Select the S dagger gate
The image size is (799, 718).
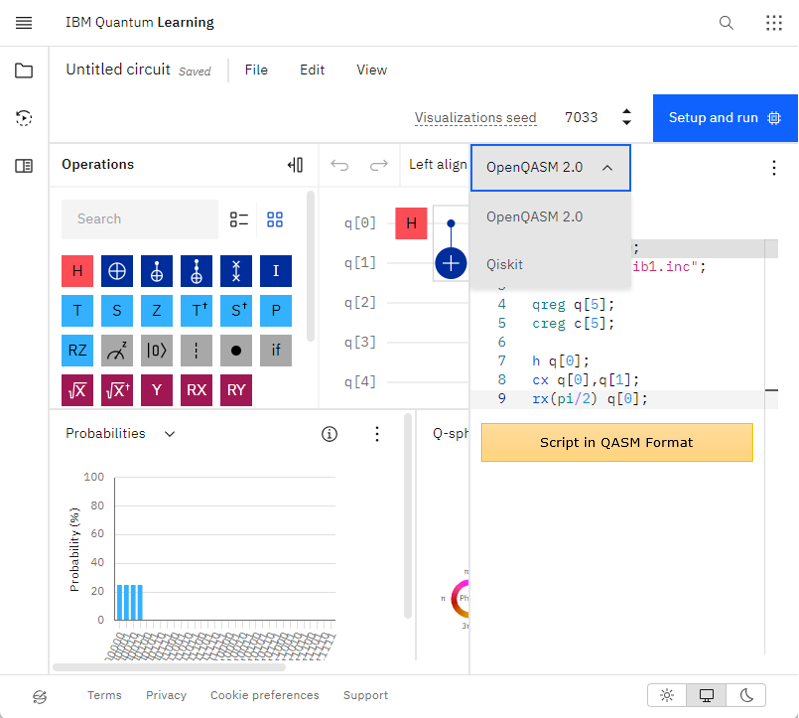(236, 310)
